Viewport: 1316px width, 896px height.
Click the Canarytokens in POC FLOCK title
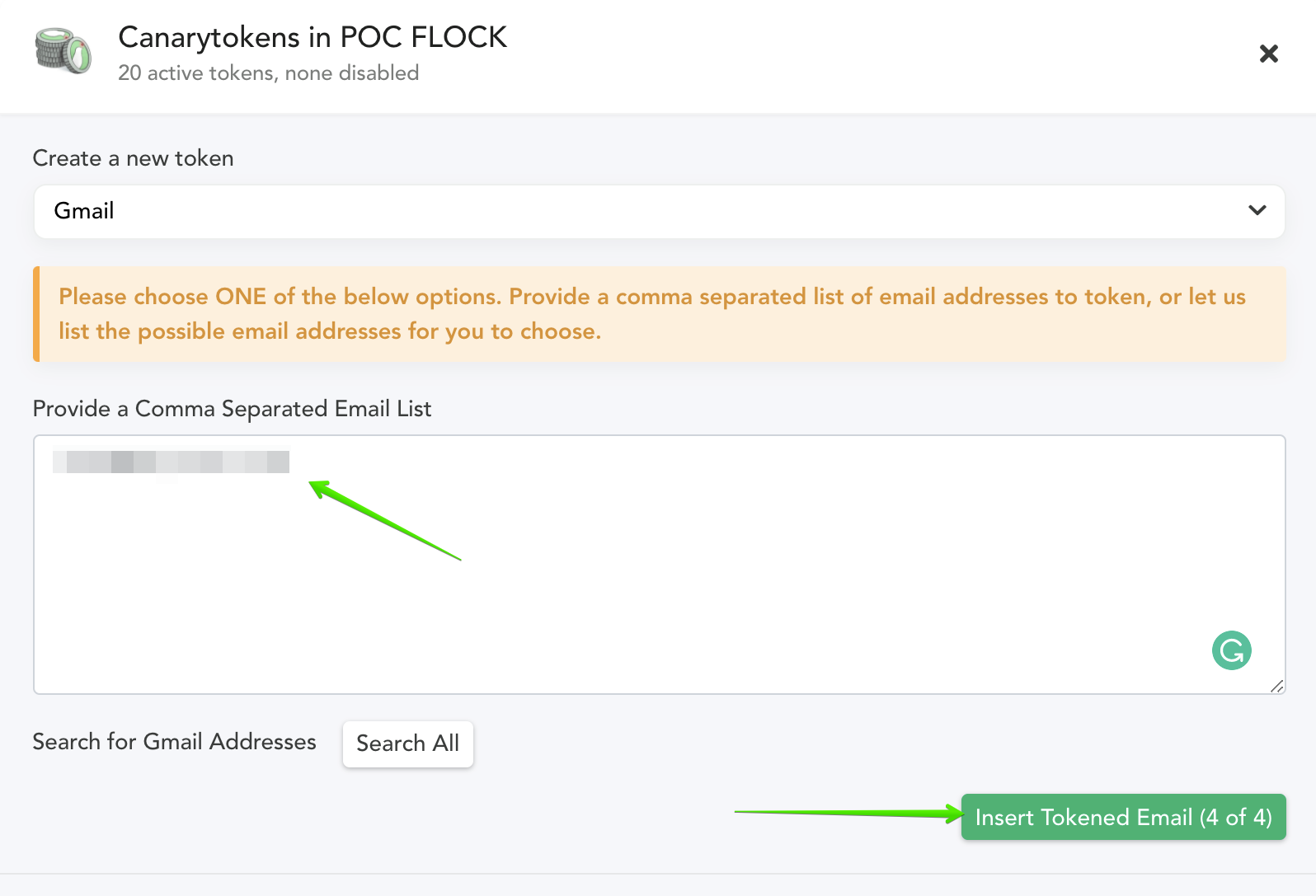point(313,37)
